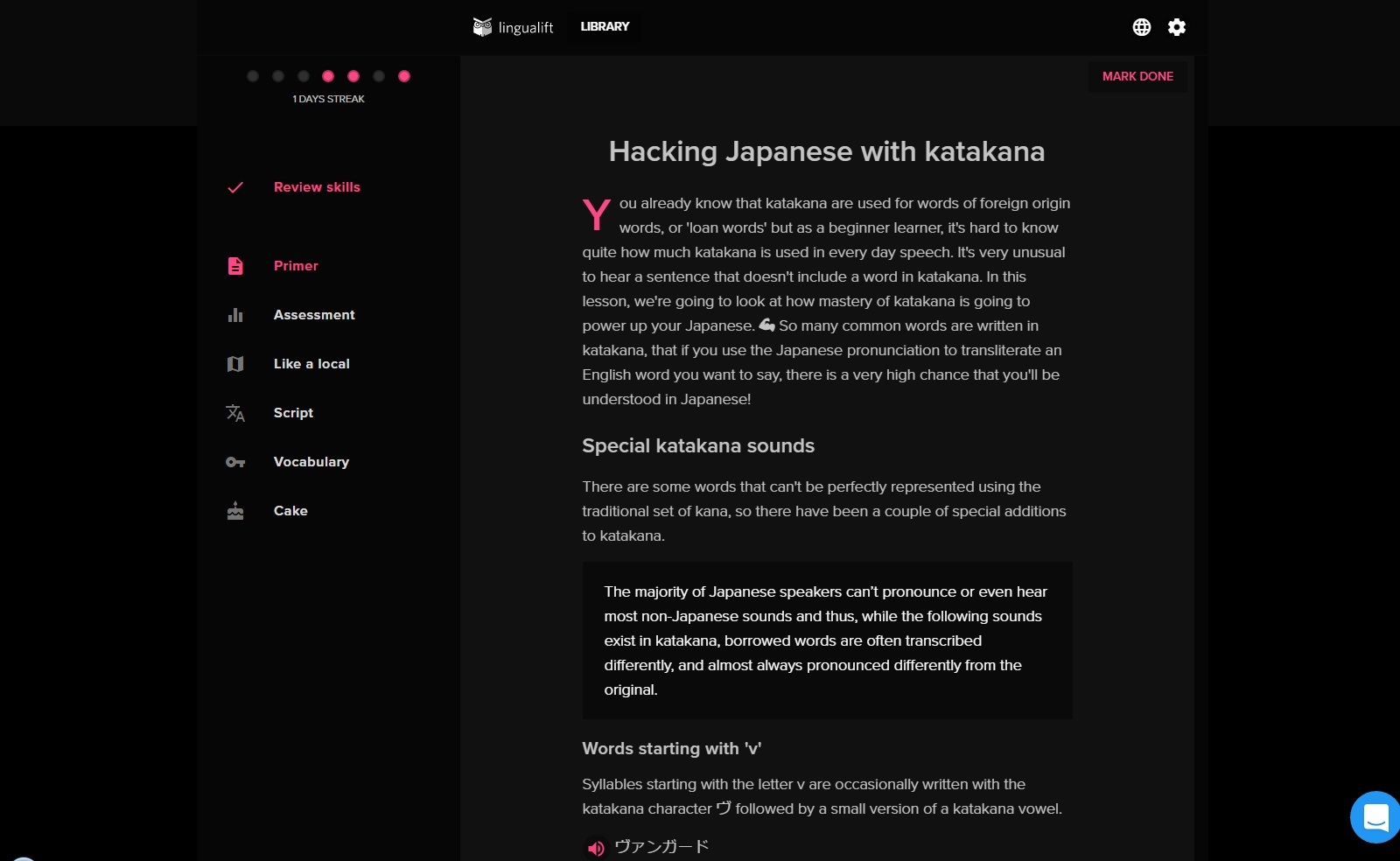Image resolution: width=1400 pixels, height=861 pixels.
Task: Click the first gray streak dot
Action: coord(253,76)
